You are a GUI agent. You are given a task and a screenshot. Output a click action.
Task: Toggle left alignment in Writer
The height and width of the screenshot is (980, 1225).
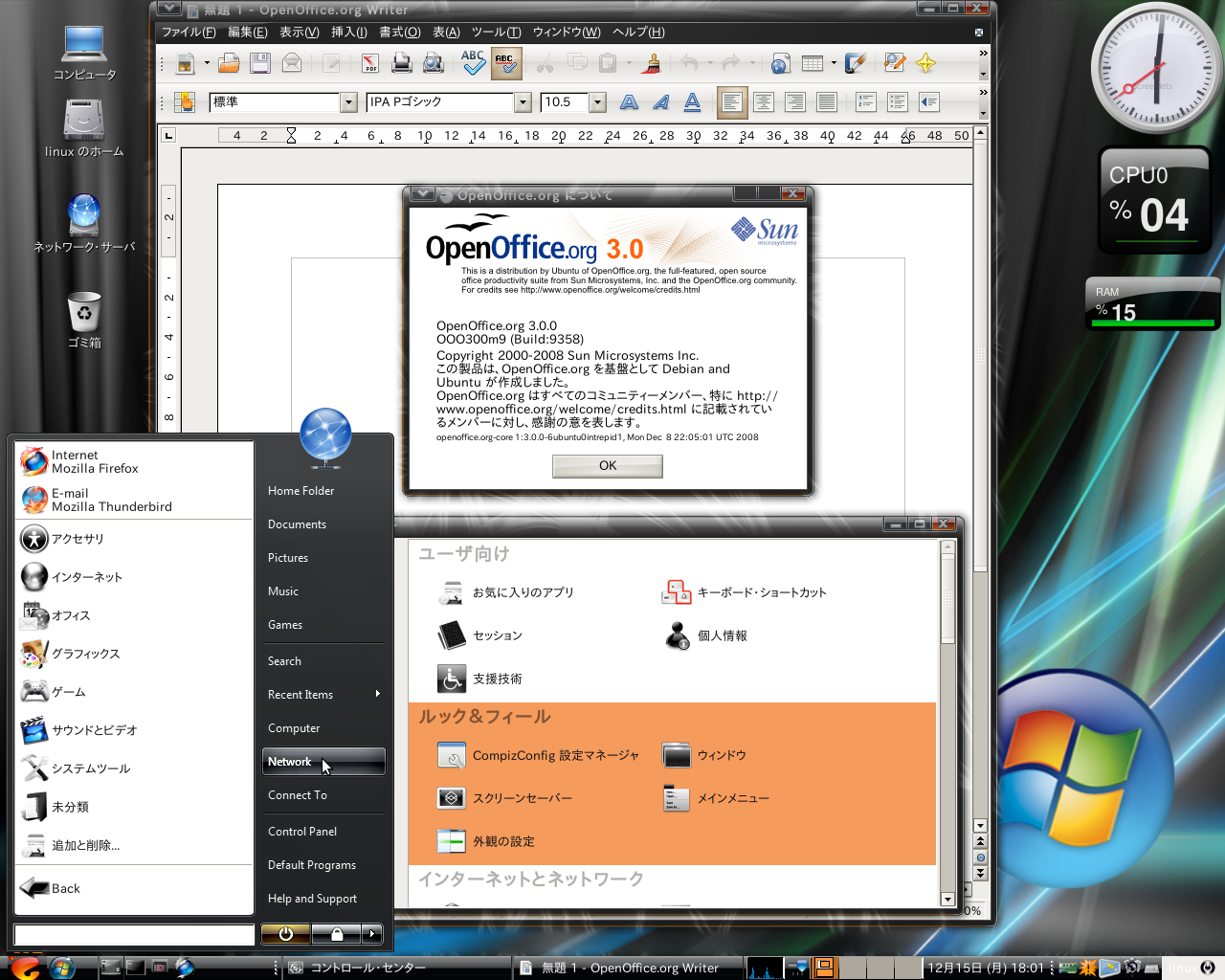[x=732, y=101]
